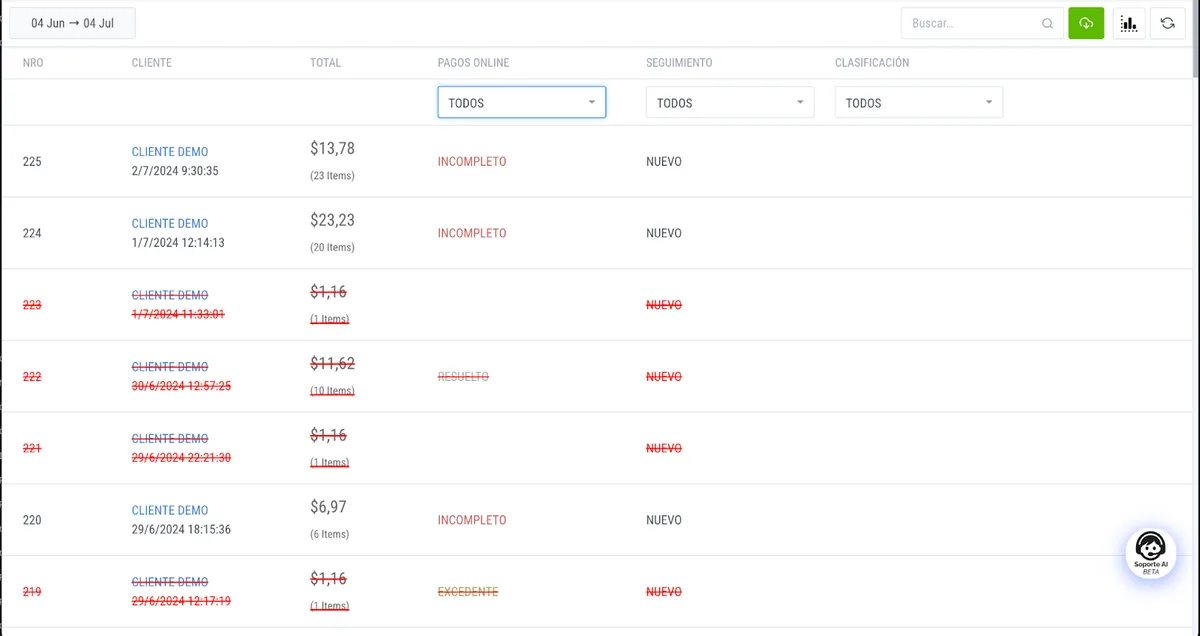This screenshot has height=636, width=1200.
Task: Open CLIENTE DEMO link for order 224
Action: (170, 224)
